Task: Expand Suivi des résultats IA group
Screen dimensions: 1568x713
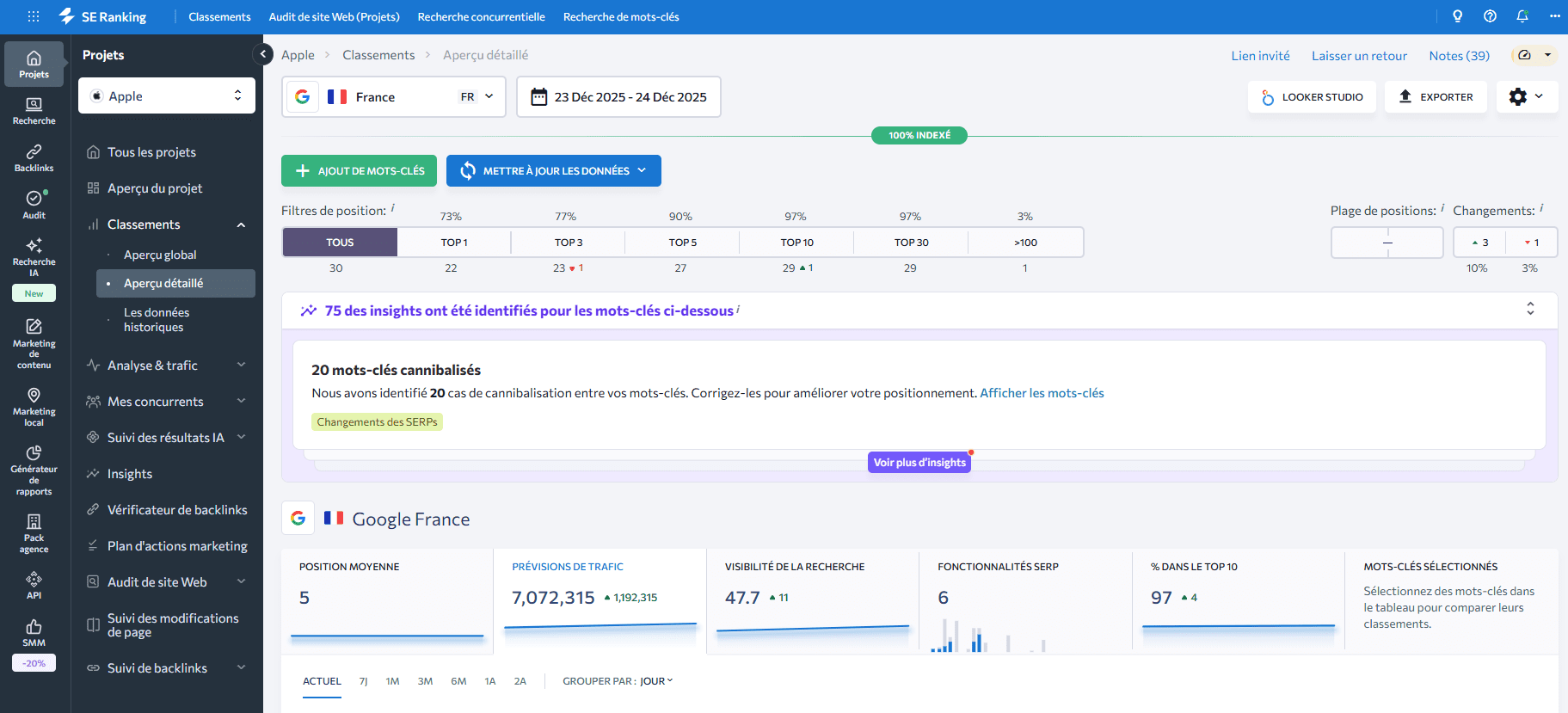Action: (x=242, y=437)
